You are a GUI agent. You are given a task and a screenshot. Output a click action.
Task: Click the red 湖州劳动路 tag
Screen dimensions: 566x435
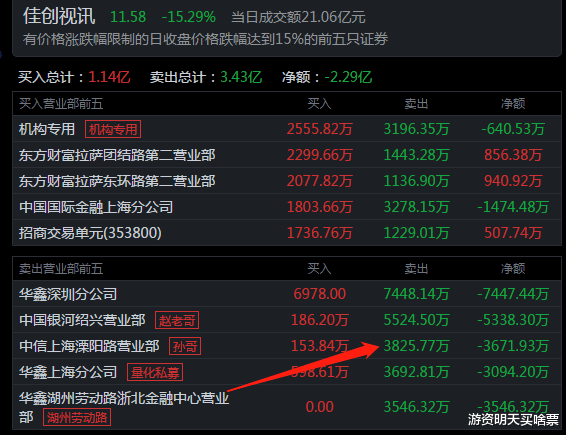77,417
